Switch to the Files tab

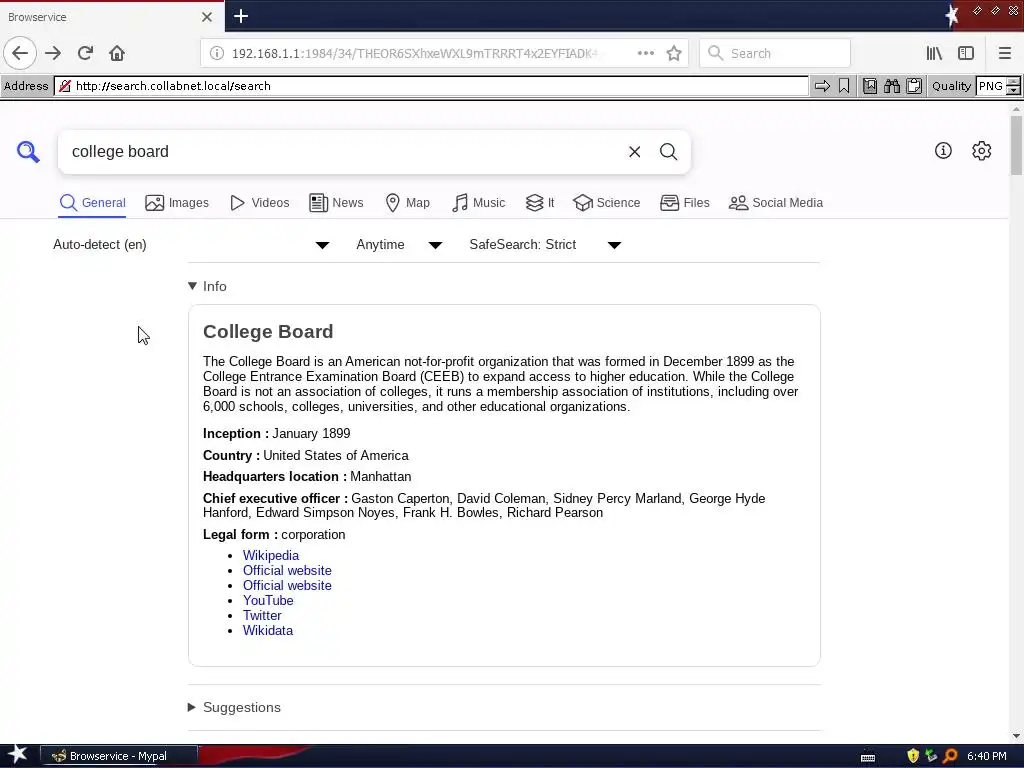(x=684, y=203)
